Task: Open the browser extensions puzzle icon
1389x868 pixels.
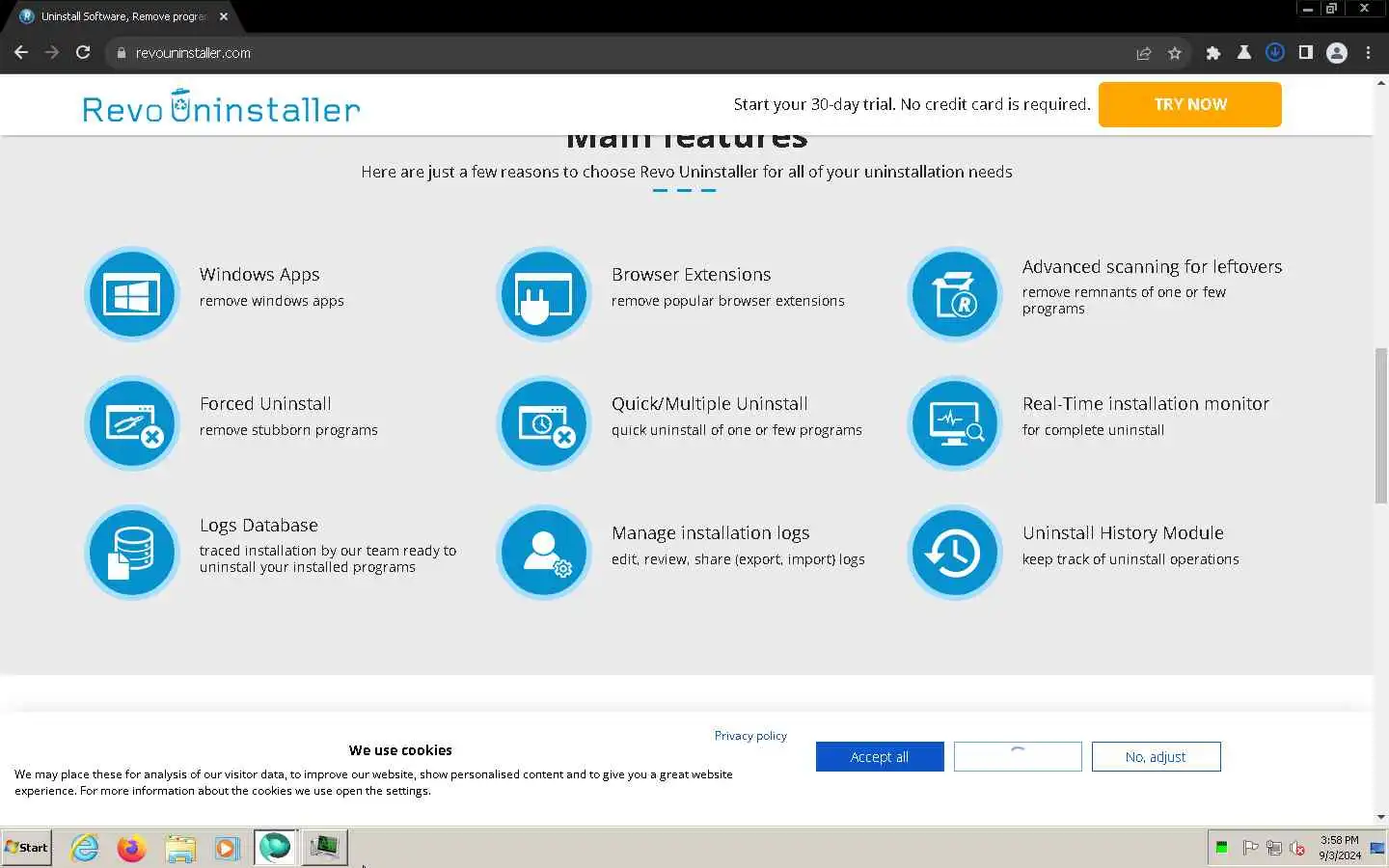Action: pyautogui.click(x=1213, y=53)
